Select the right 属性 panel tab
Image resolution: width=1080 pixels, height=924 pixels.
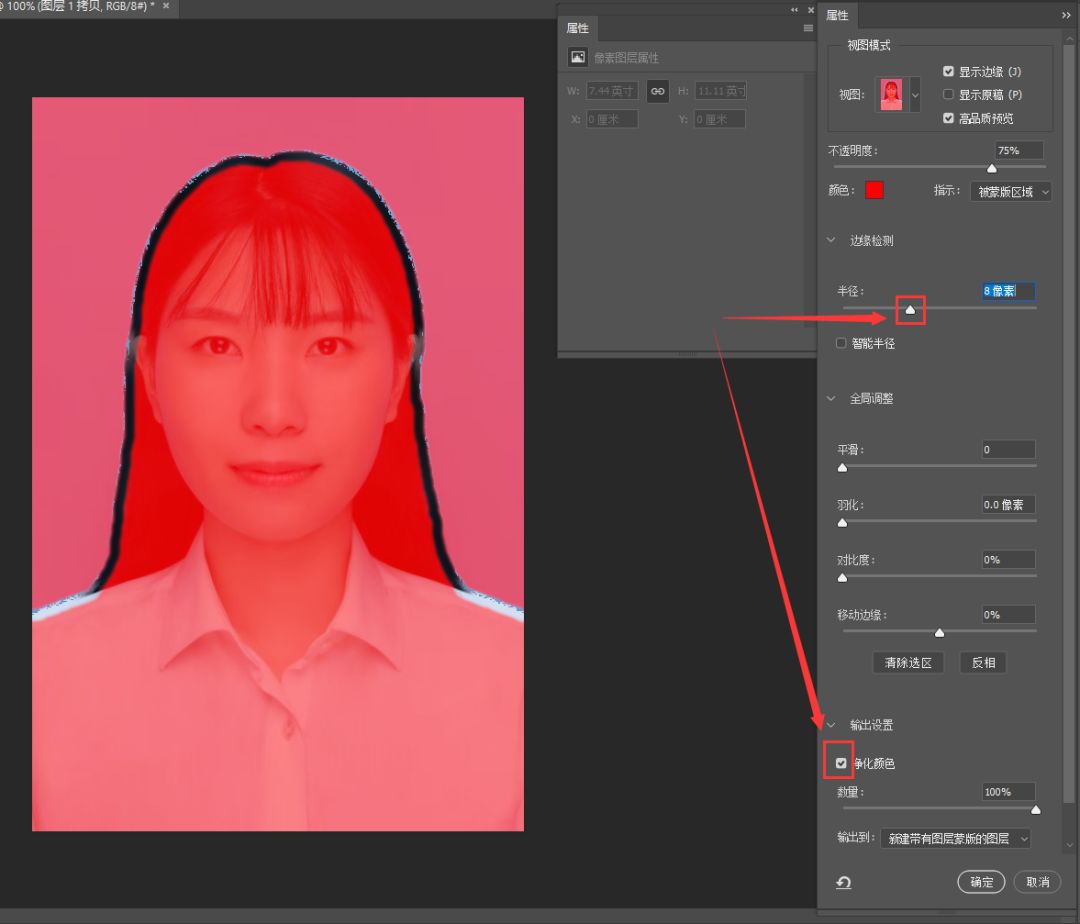click(x=837, y=16)
